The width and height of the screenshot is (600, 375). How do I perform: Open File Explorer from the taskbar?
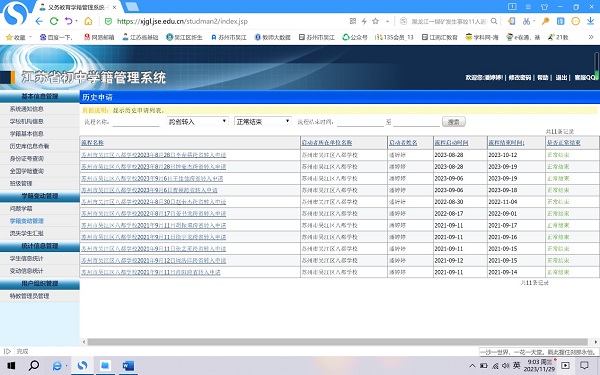coord(105,366)
